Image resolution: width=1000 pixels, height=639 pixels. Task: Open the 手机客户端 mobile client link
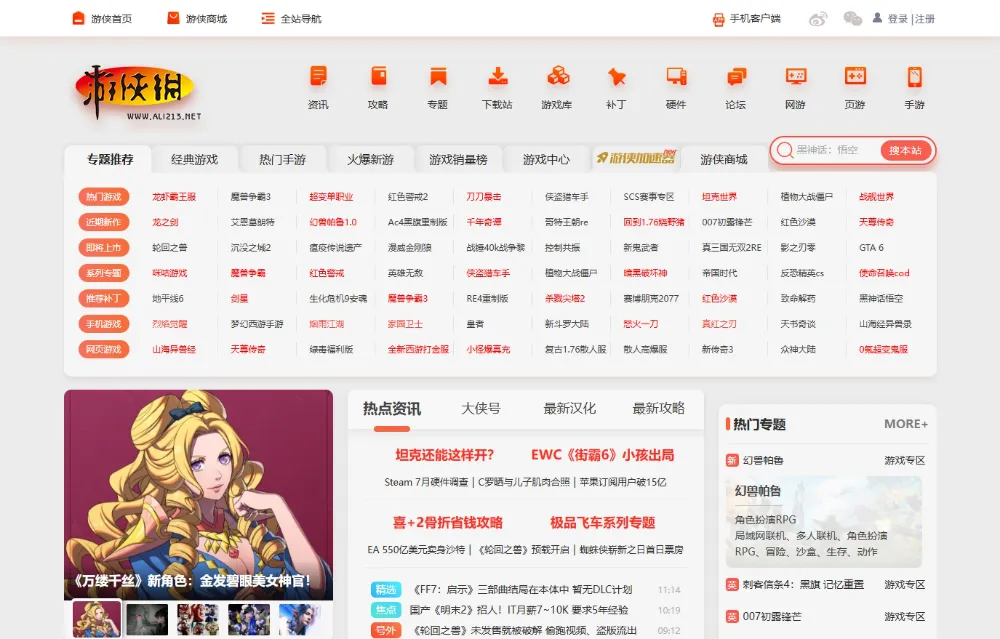(746, 18)
